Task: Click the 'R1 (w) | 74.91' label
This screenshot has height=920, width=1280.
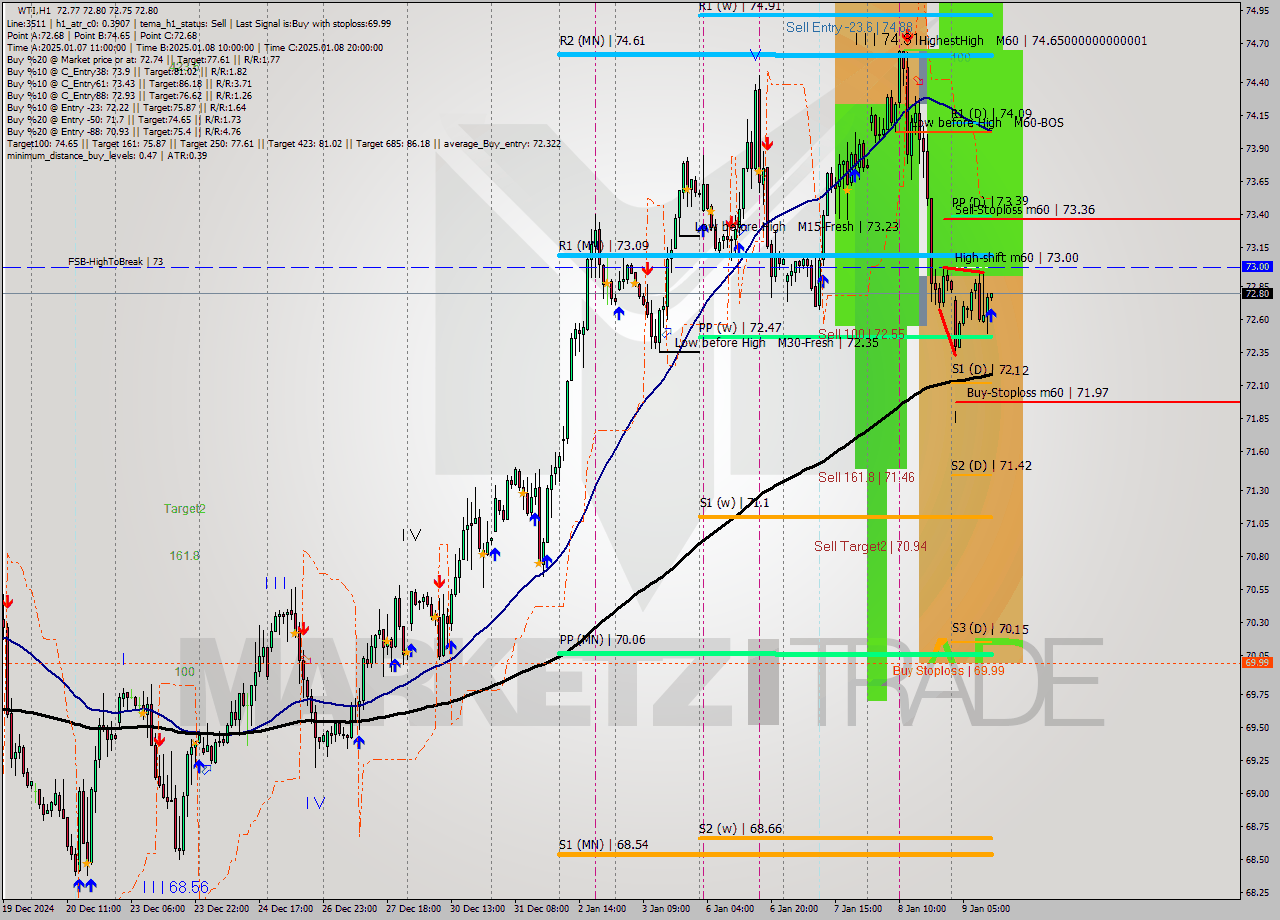Action: [740, 6]
